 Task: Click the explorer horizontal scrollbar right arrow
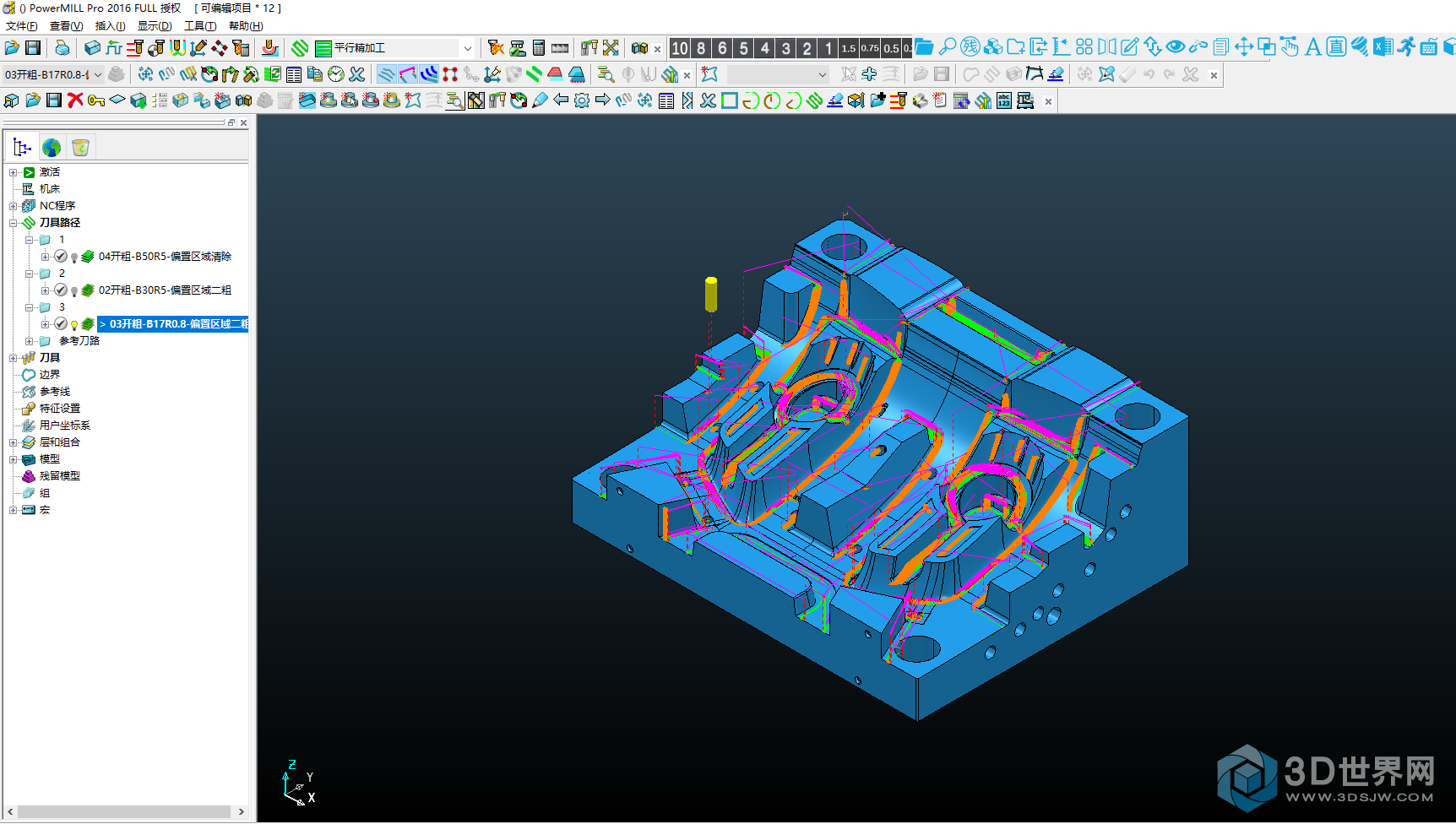[x=242, y=811]
